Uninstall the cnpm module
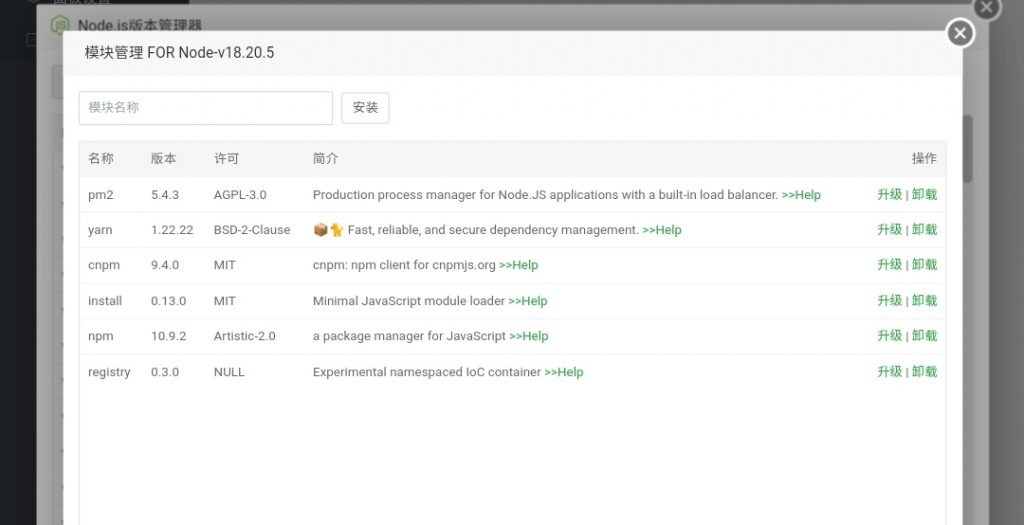The image size is (1024, 525). click(925, 265)
